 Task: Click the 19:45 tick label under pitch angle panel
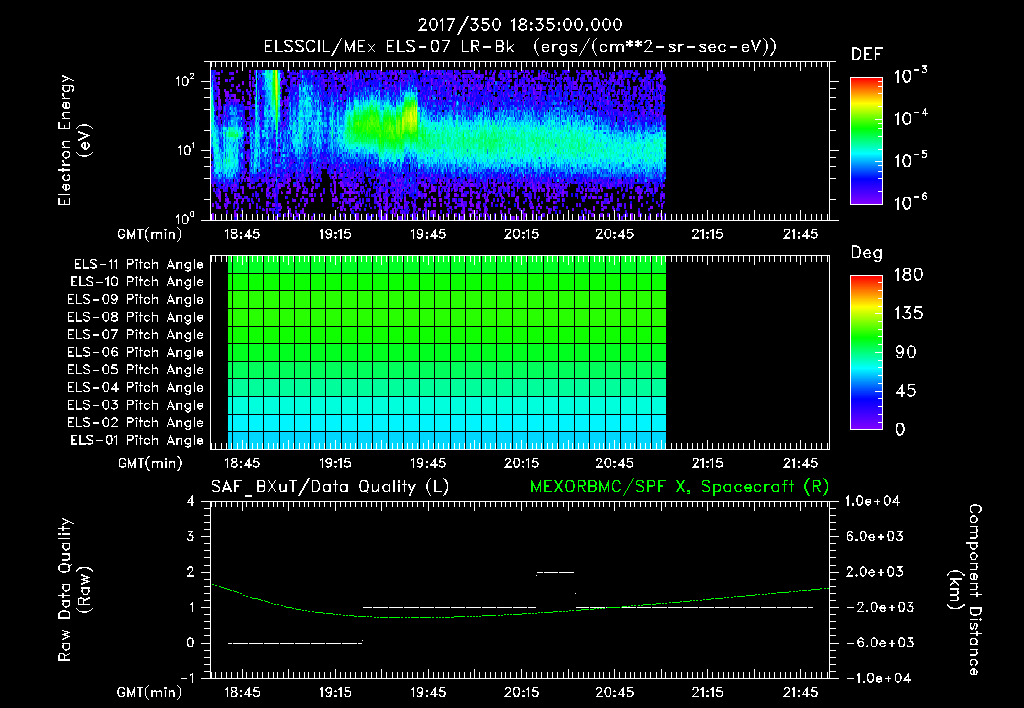tap(428, 463)
